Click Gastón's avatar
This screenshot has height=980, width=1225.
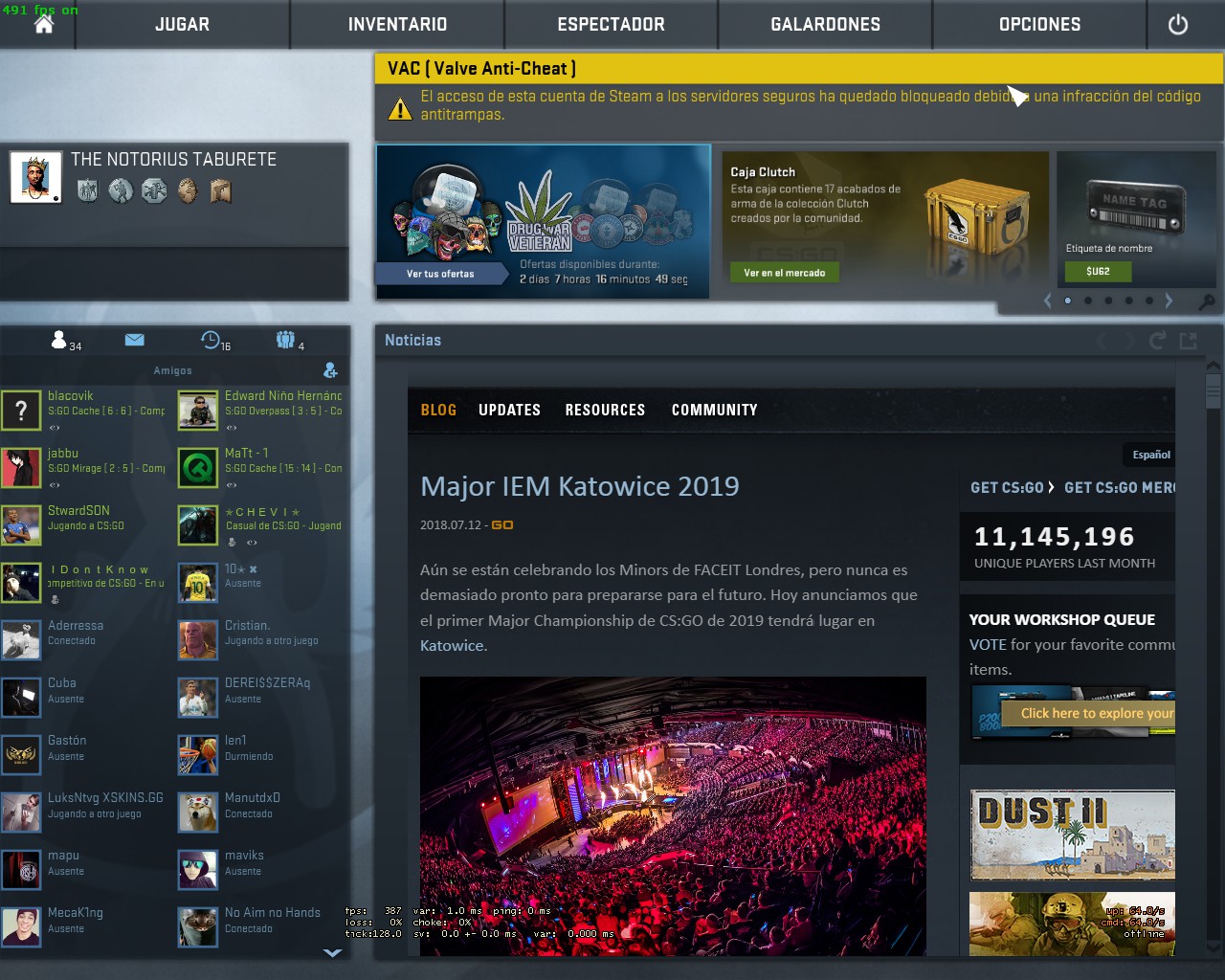[21, 755]
